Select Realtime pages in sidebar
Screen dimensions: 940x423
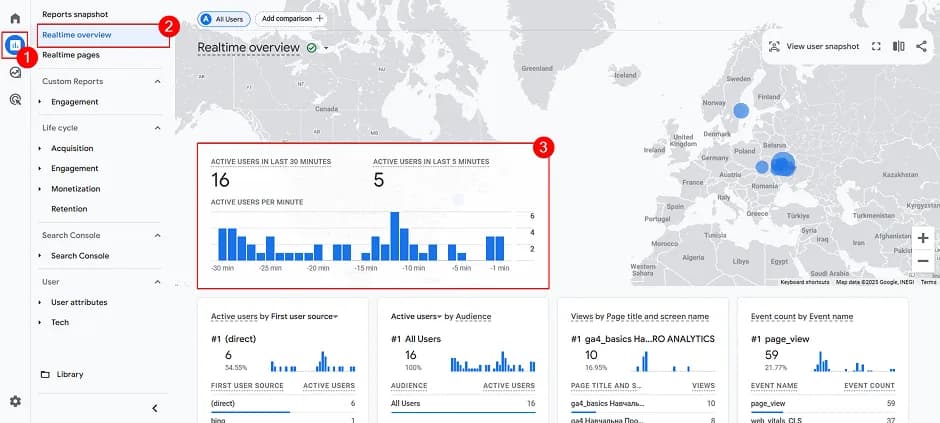pos(70,55)
